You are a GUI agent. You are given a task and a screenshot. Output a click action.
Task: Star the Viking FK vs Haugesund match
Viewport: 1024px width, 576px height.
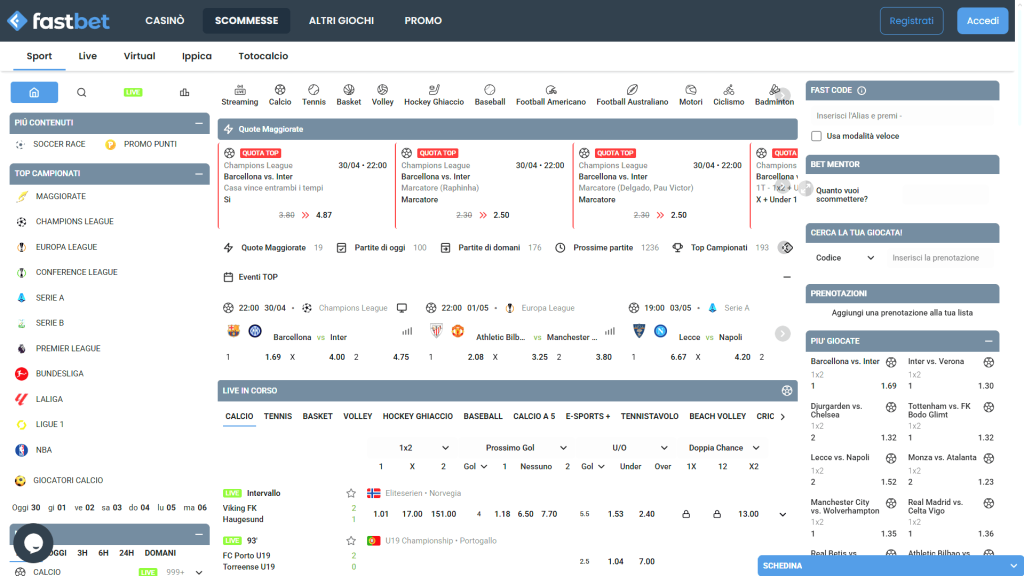[349, 493]
